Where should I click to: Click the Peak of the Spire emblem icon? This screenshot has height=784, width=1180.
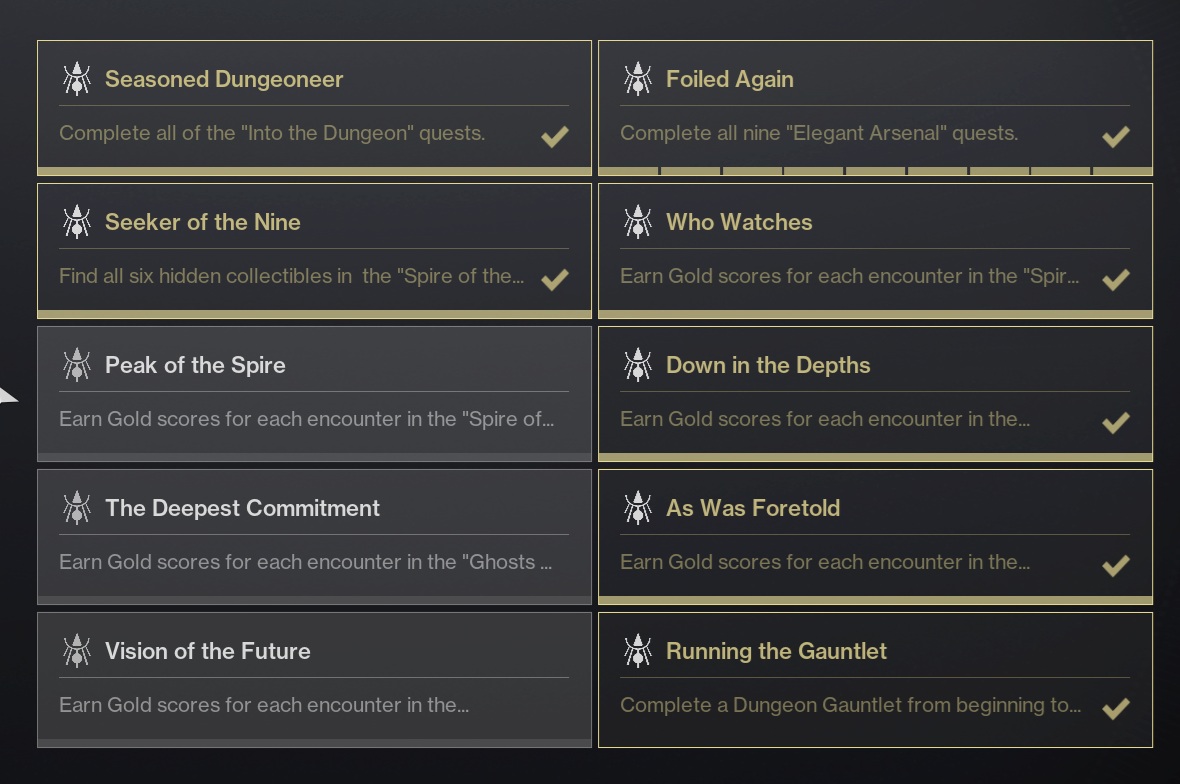(77, 364)
